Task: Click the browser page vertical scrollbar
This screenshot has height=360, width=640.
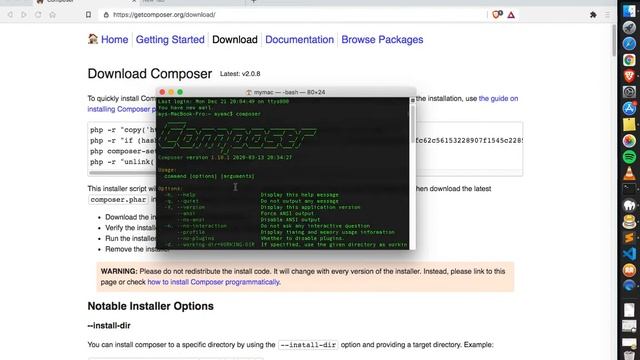Action: 613,41
